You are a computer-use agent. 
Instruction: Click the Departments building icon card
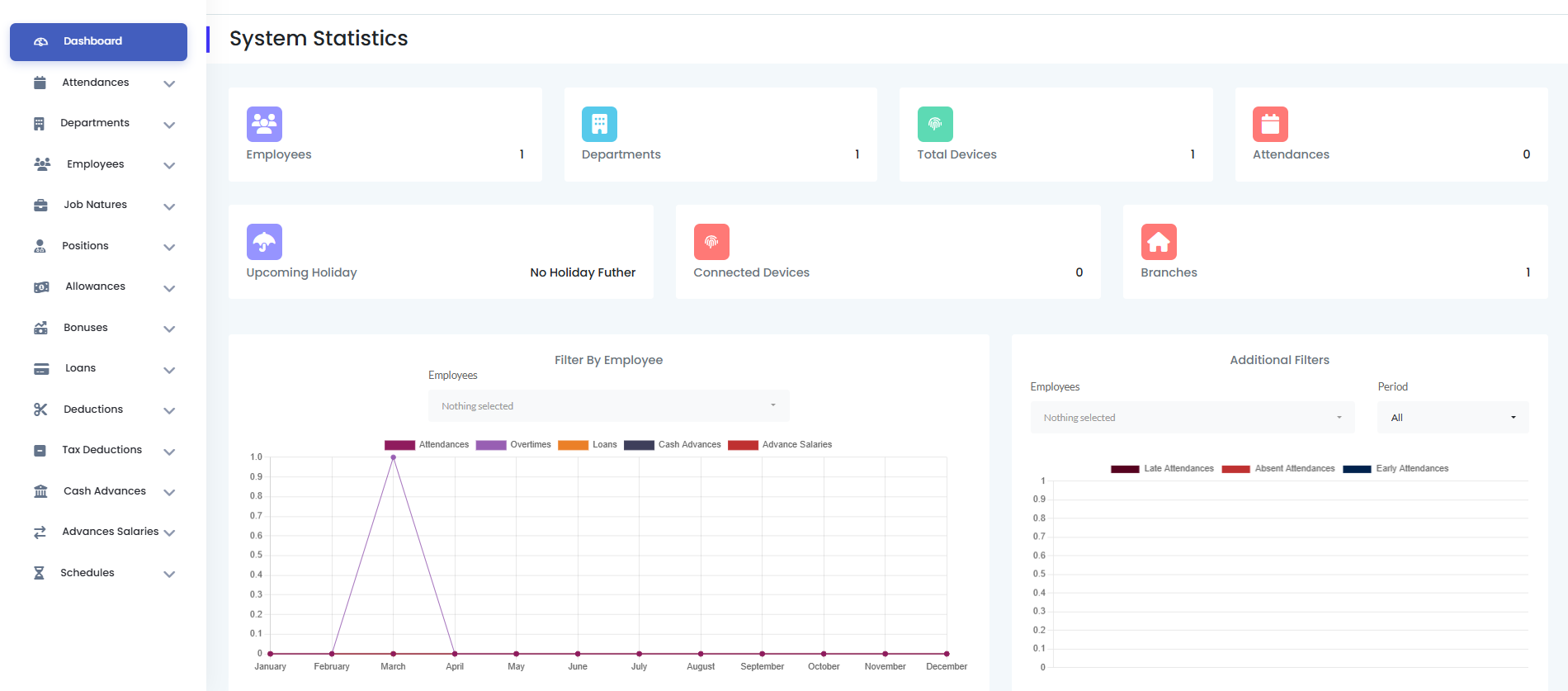tap(599, 125)
